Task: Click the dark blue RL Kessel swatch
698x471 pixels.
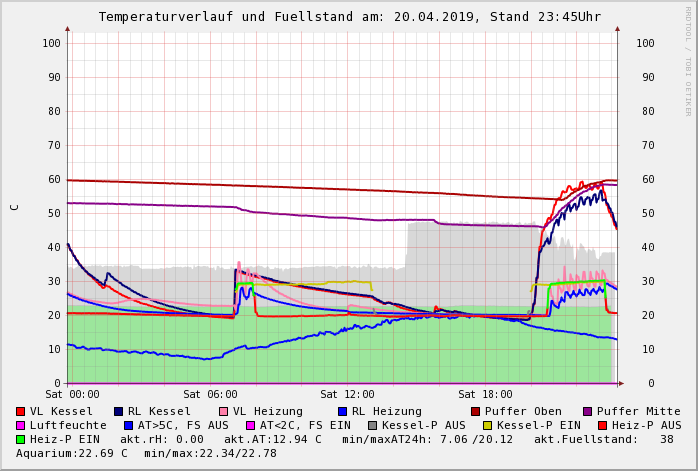Action: coord(118,411)
